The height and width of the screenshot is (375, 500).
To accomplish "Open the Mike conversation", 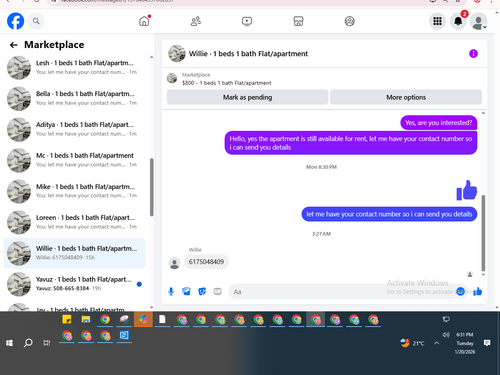I will coord(75,191).
